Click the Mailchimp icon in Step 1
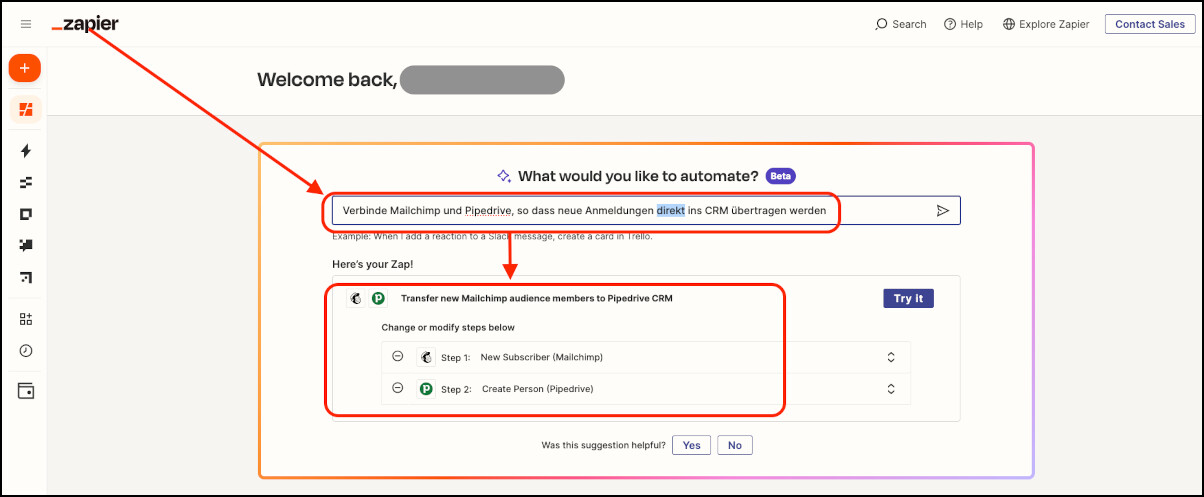 426,357
